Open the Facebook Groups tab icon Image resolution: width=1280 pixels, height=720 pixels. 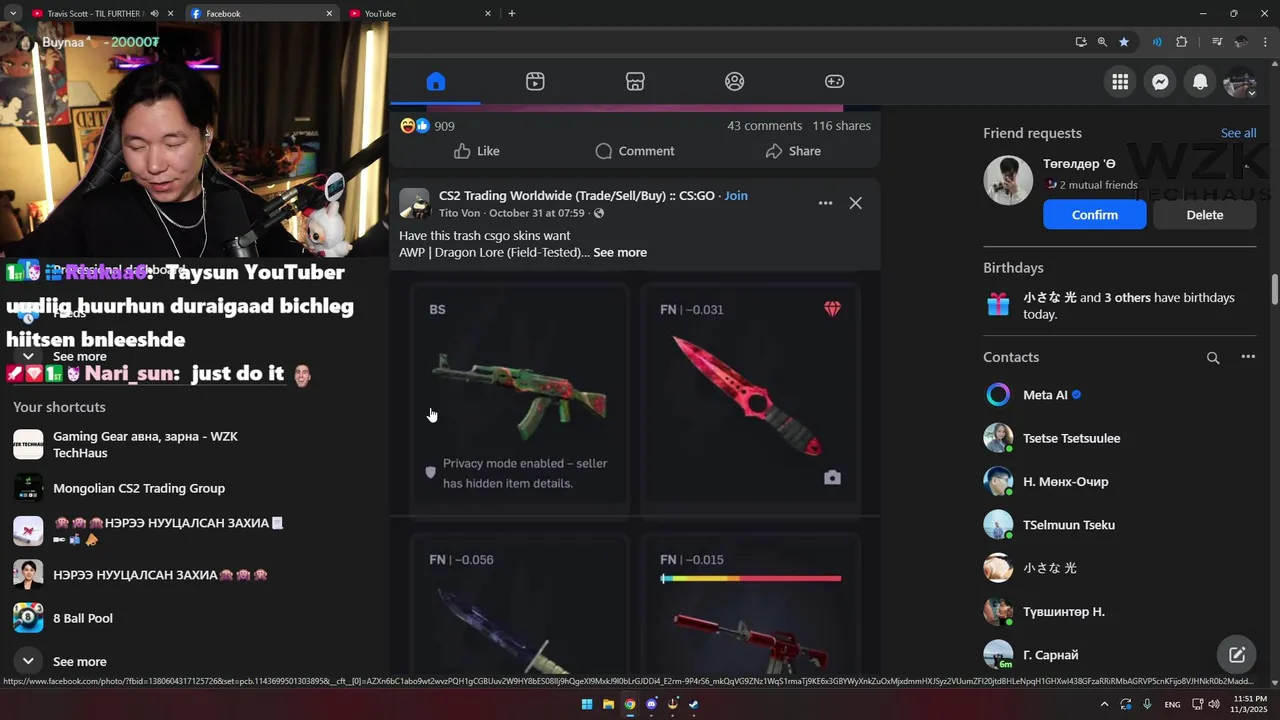[735, 82]
